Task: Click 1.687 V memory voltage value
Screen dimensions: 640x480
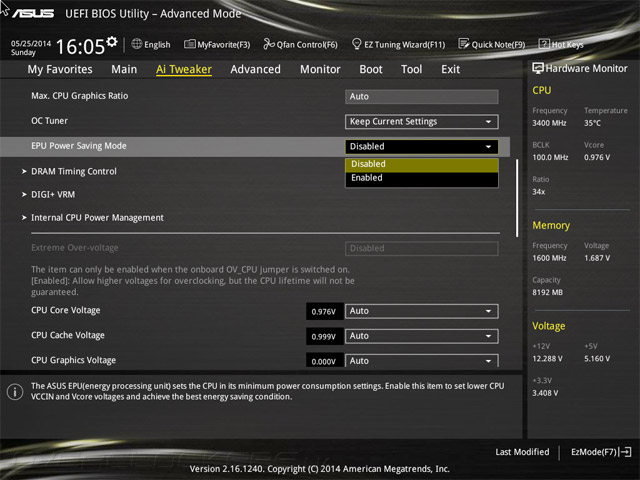Action: click(x=597, y=258)
